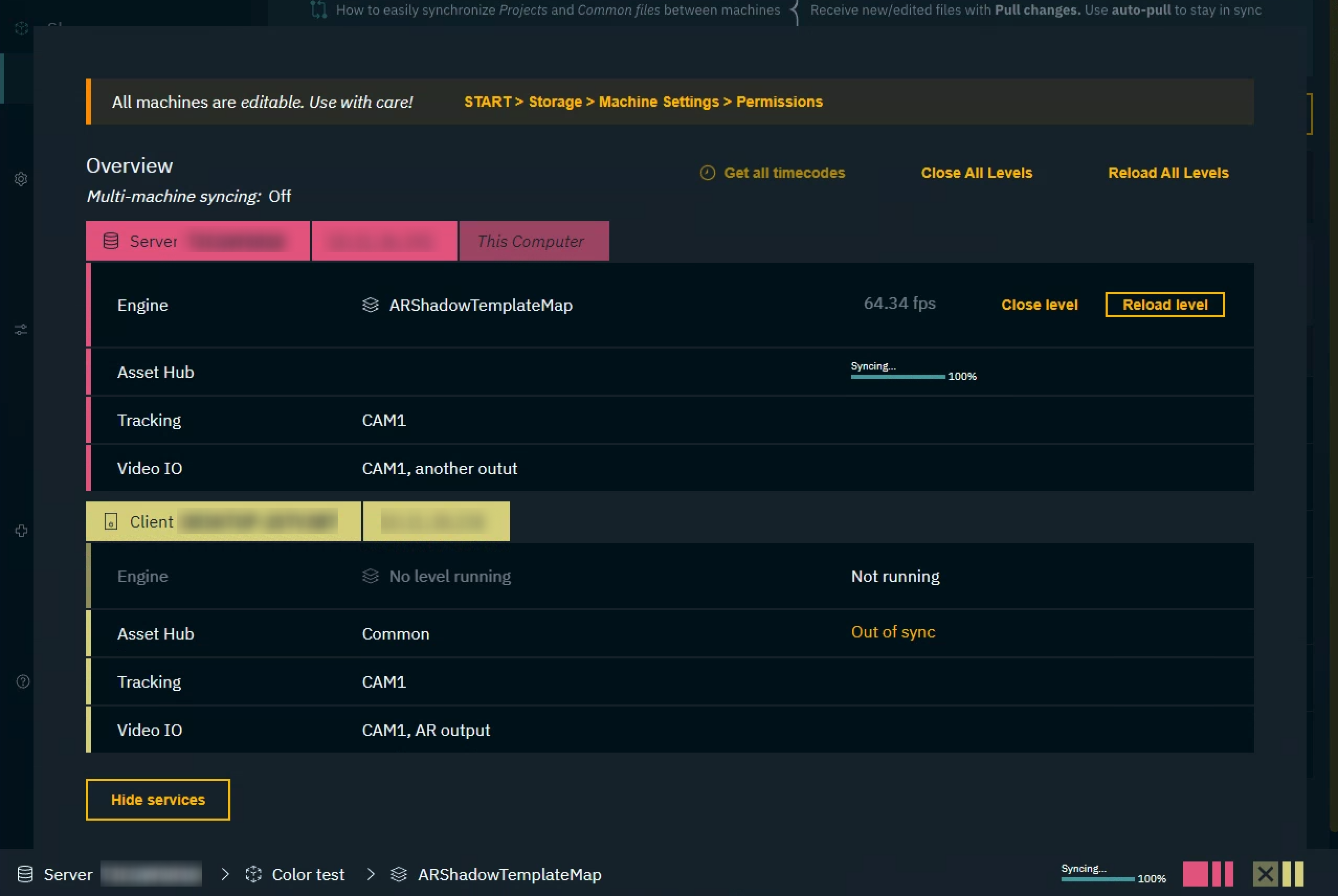The height and width of the screenshot is (896, 1338).
Task: Click the server database icon in bottom bar
Action: 25,875
